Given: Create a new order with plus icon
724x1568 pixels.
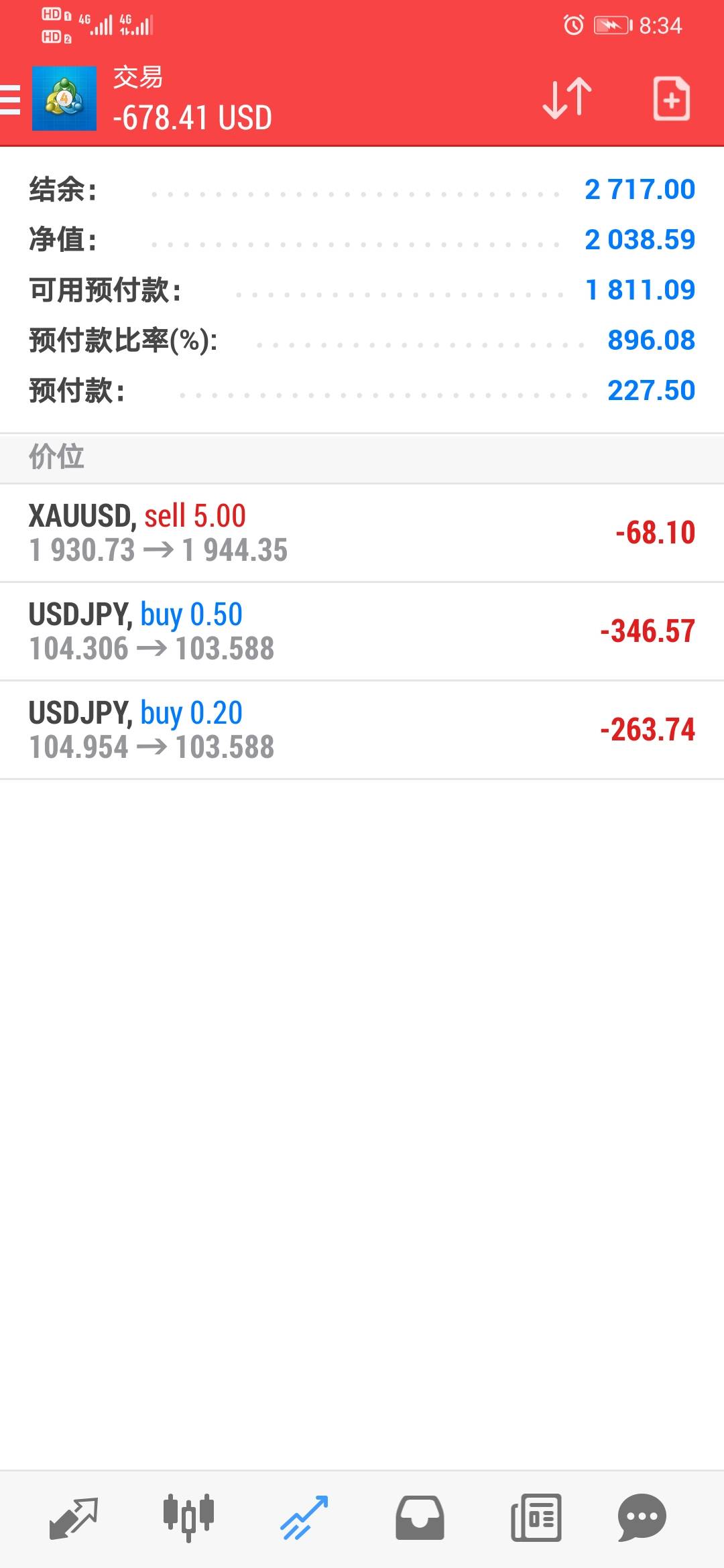Looking at the screenshot, I should tap(671, 99).
